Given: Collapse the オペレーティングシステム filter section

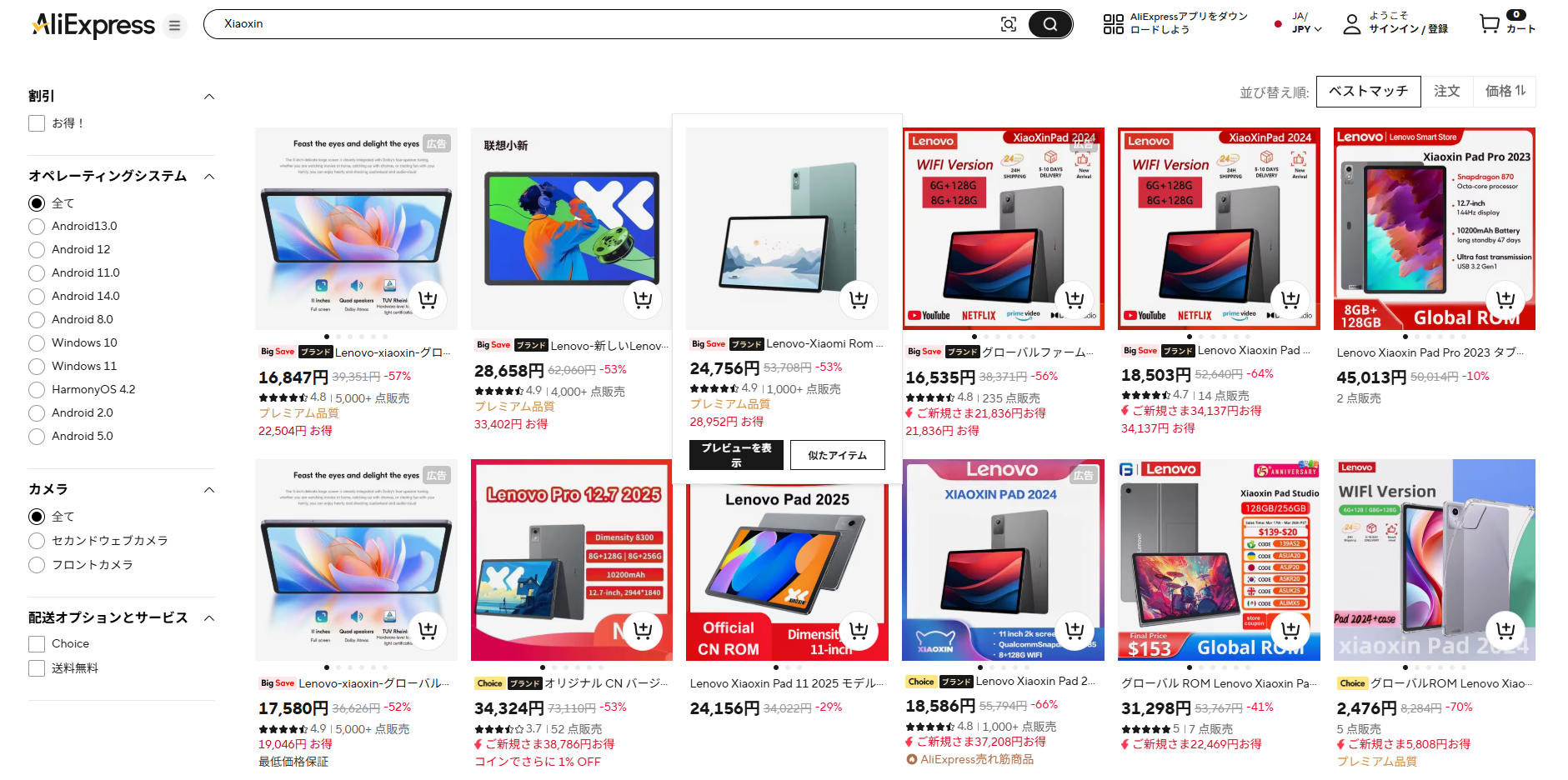Looking at the screenshot, I should [209, 177].
